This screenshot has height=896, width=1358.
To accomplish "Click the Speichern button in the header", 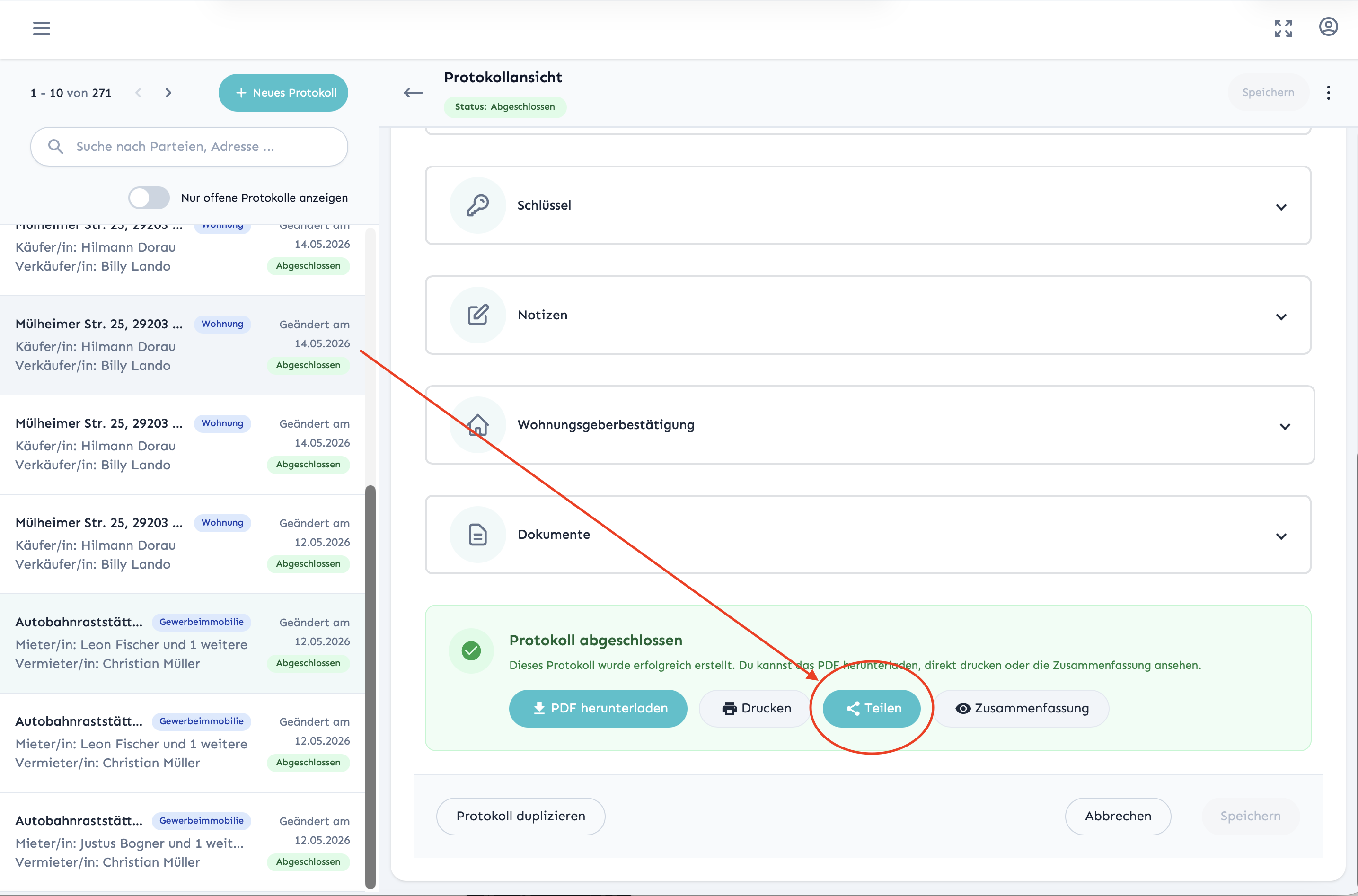I will pos(1268,93).
